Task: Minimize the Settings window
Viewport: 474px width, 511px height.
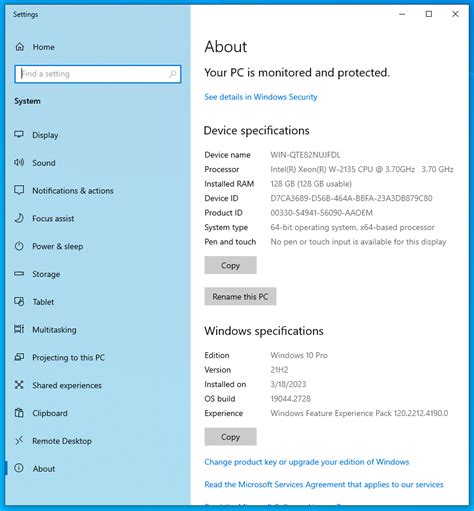Action: 402,14
